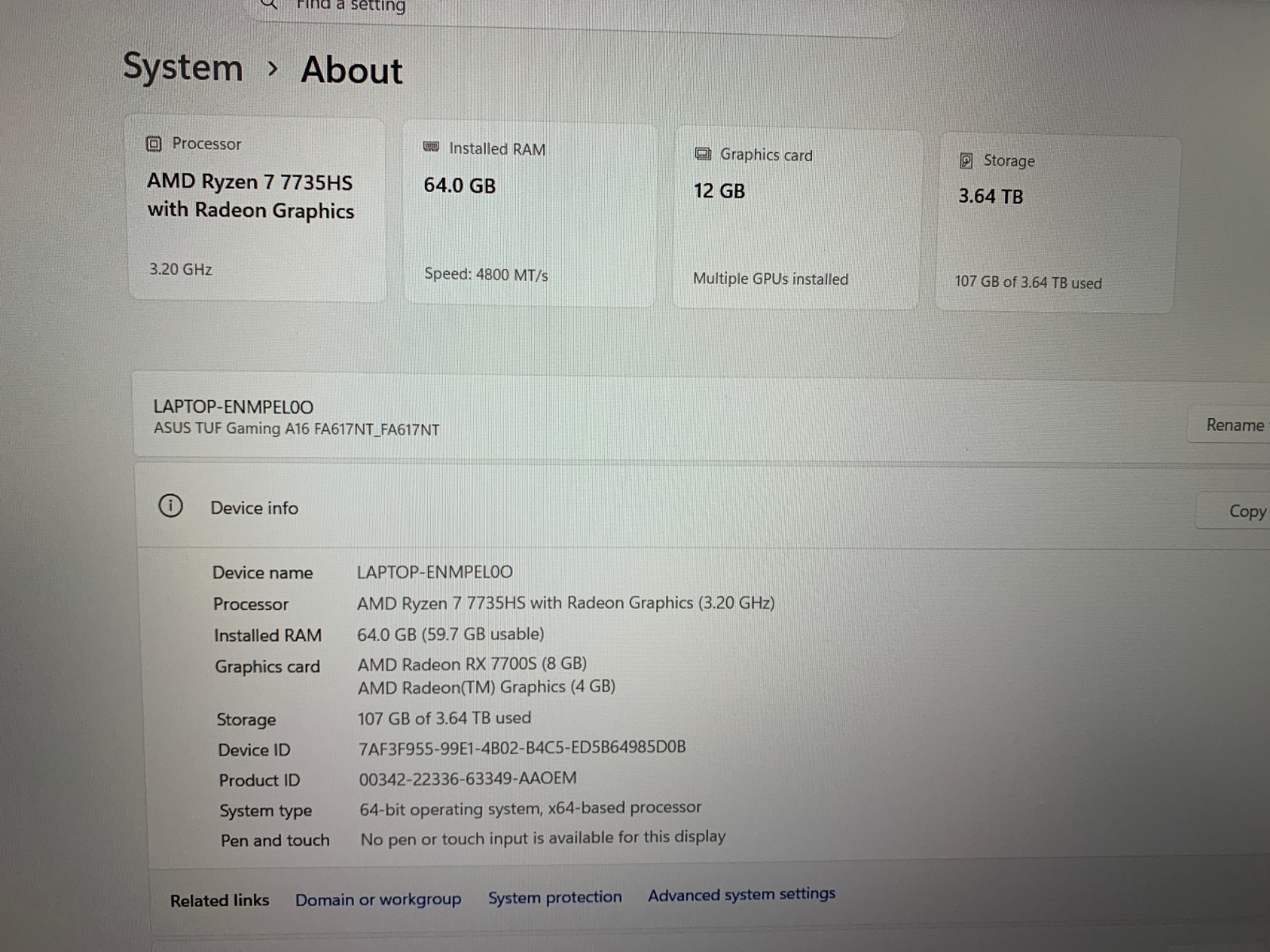The width and height of the screenshot is (1270, 952).
Task: Open the Installed RAM summary card
Action: [530, 213]
